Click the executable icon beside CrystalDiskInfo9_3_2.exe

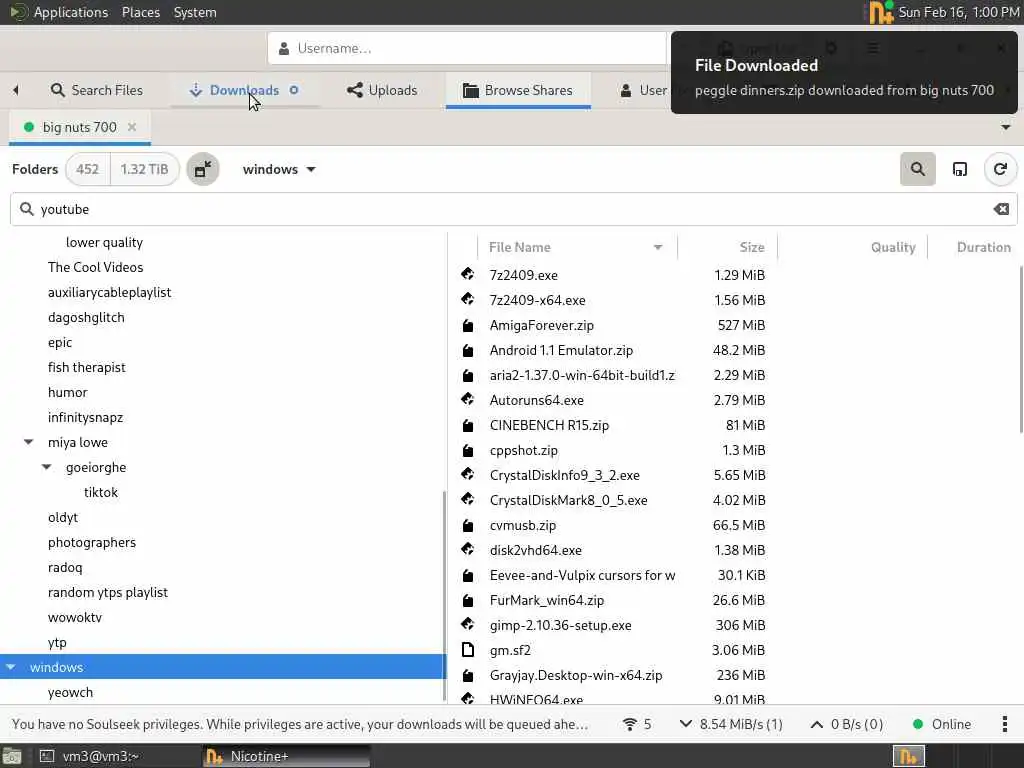468,474
